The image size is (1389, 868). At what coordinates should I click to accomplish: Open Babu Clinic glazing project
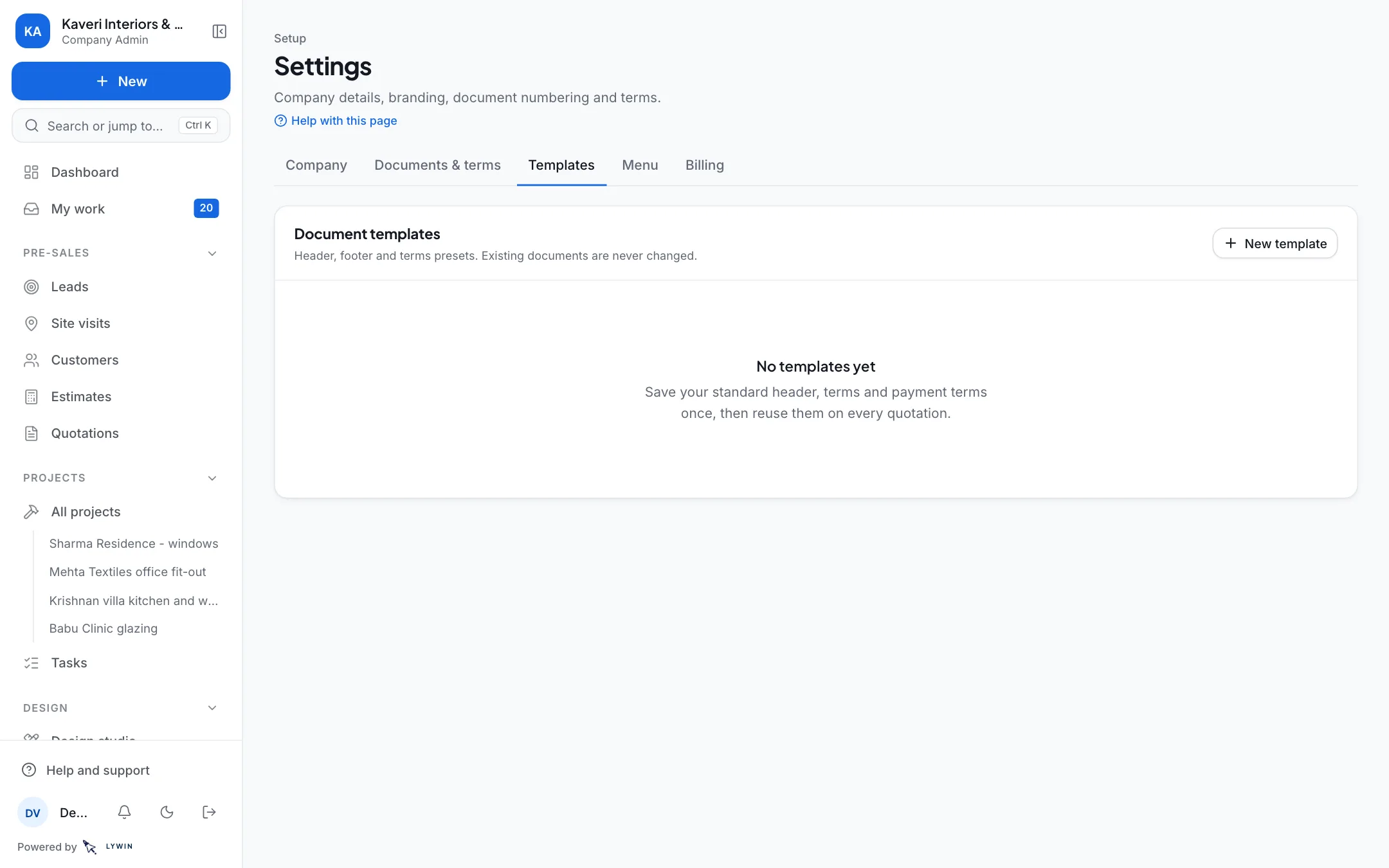point(104,629)
